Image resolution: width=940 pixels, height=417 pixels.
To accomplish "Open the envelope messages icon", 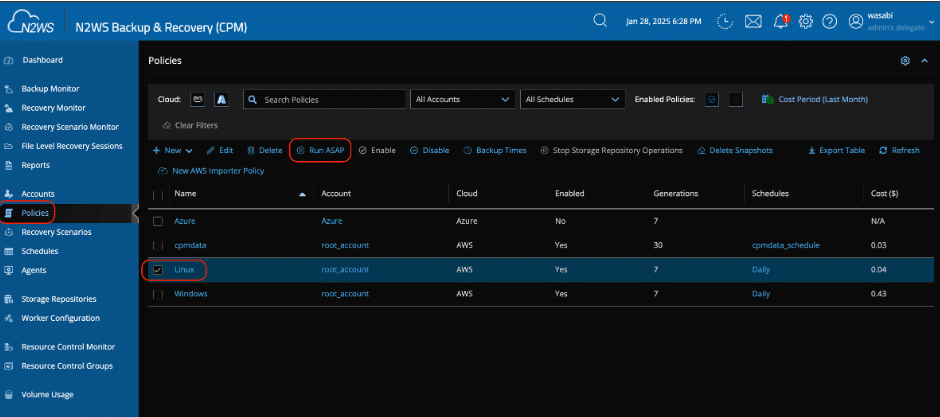I will click(x=753, y=22).
